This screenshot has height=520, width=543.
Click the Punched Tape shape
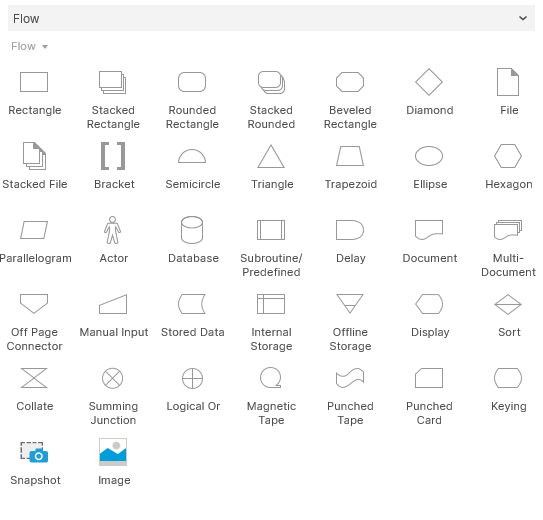[x=350, y=378]
